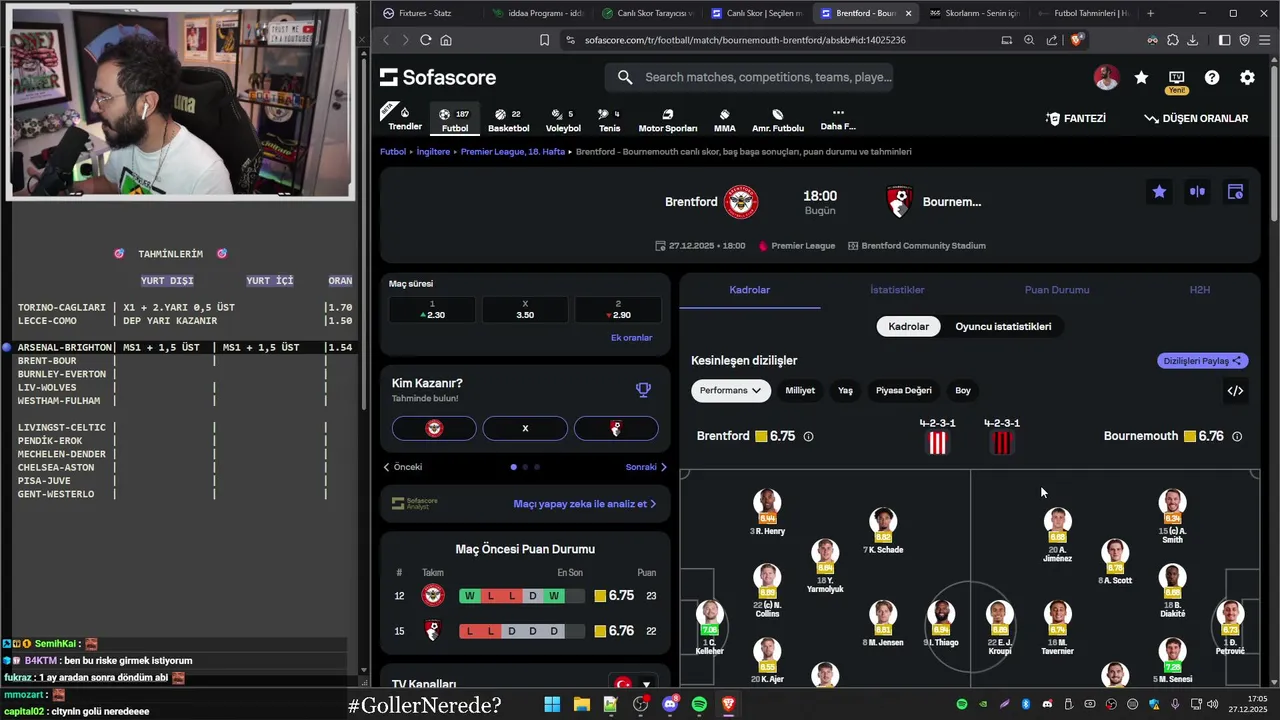Focus the Search matches input field
The image size is (1280, 720).
749,77
